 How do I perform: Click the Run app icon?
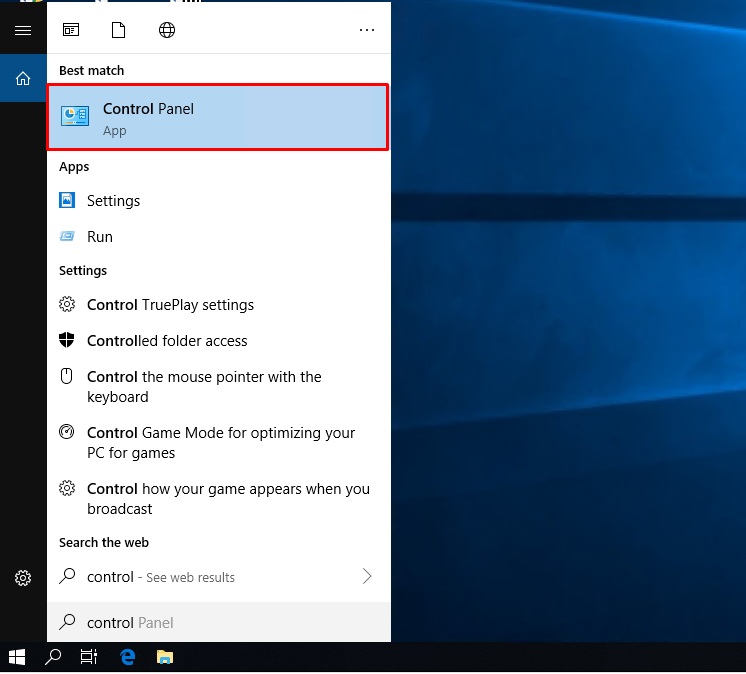coord(67,236)
